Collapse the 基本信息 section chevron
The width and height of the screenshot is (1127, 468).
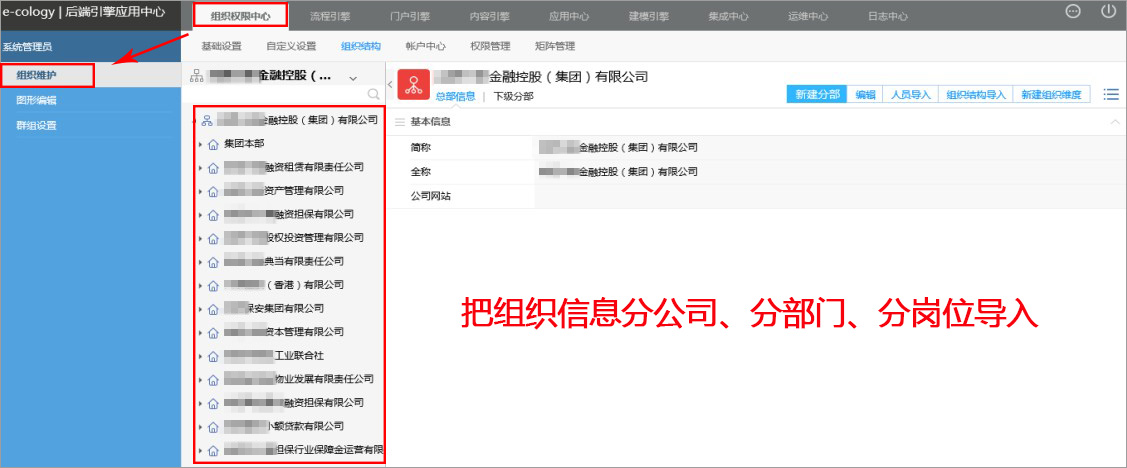(x=1114, y=122)
